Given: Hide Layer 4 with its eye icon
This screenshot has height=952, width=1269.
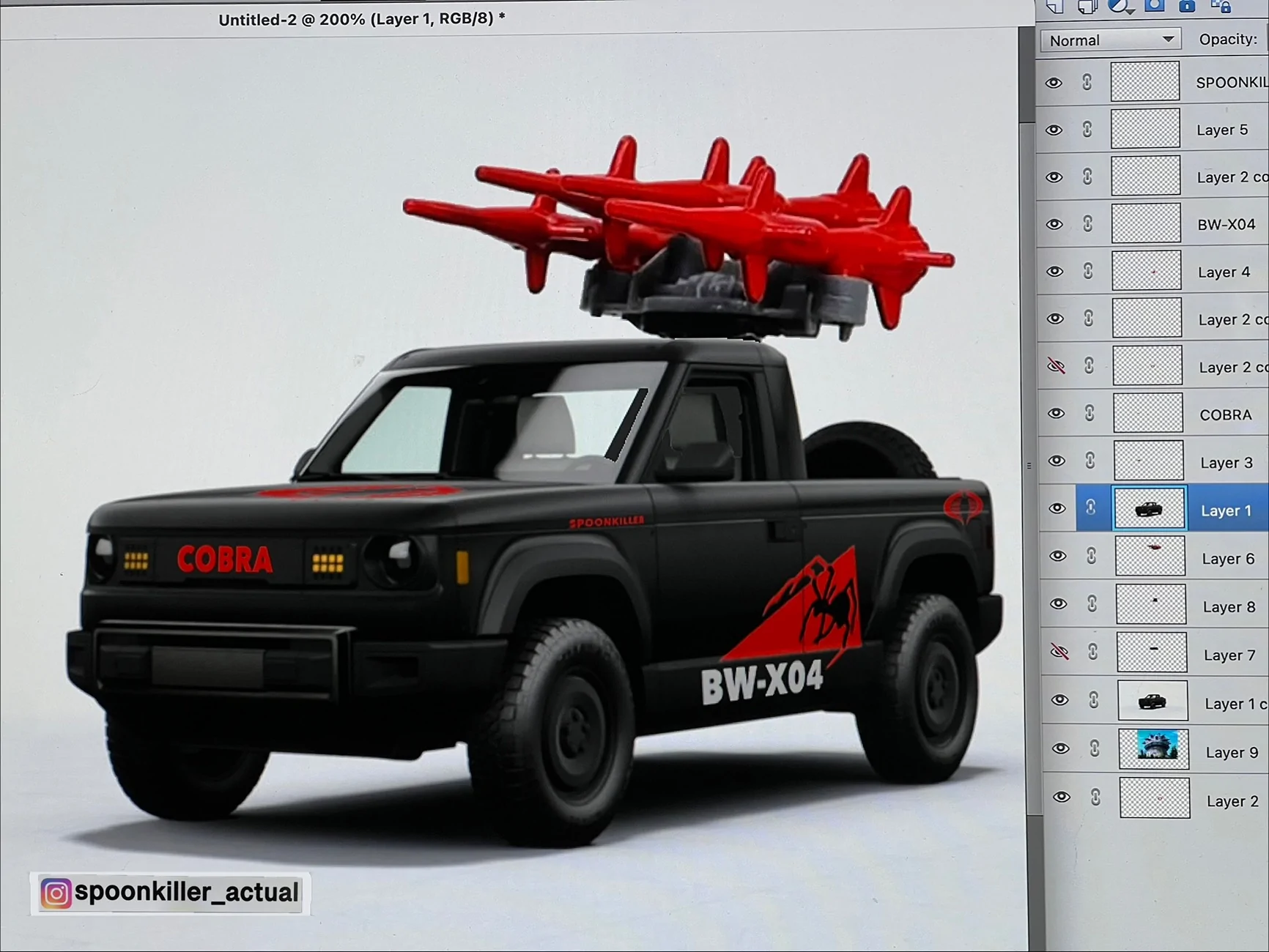Looking at the screenshot, I should coord(1054,272).
